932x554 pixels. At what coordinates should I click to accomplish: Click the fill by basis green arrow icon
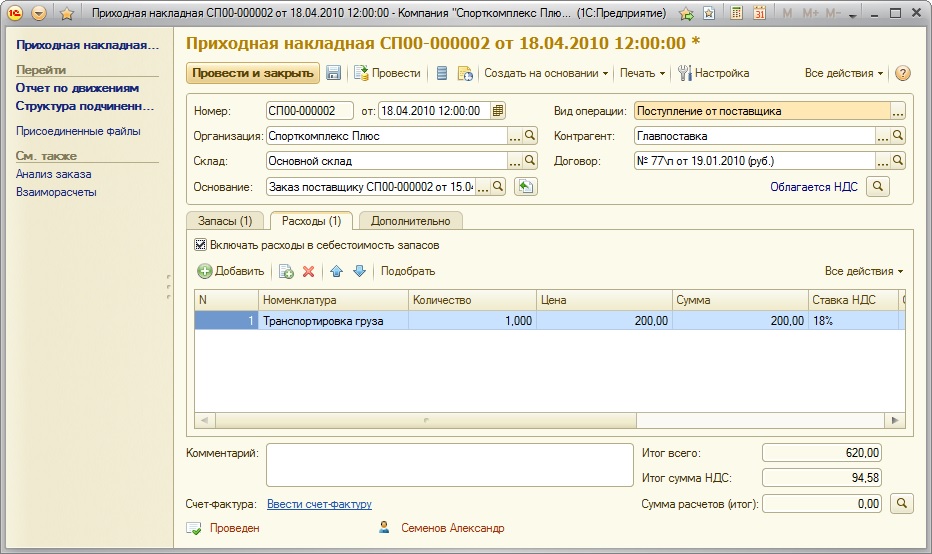point(527,186)
